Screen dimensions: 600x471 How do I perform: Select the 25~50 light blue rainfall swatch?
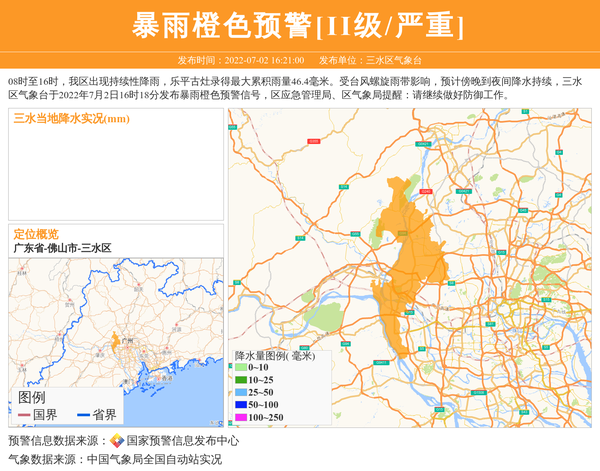coord(240,393)
